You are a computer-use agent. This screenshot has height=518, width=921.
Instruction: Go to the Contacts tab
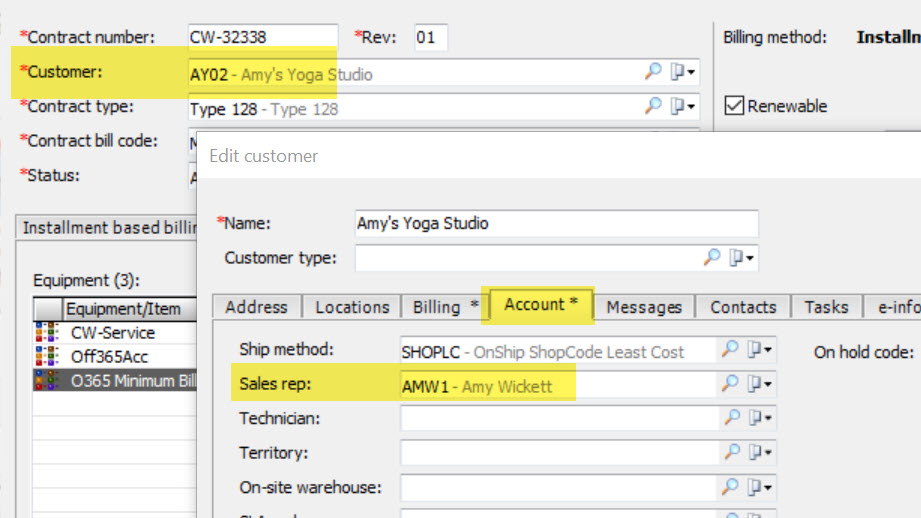pyautogui.click(x=743, y=307)
